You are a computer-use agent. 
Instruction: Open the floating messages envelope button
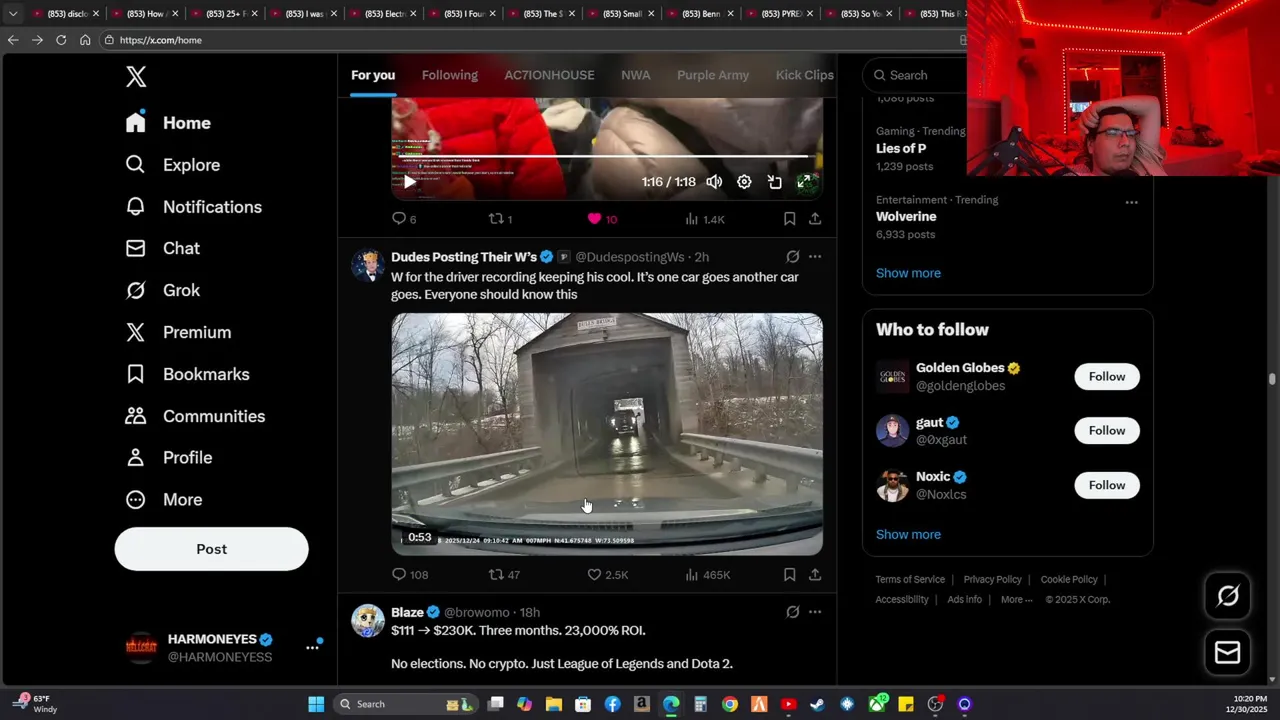point(1228,652)
